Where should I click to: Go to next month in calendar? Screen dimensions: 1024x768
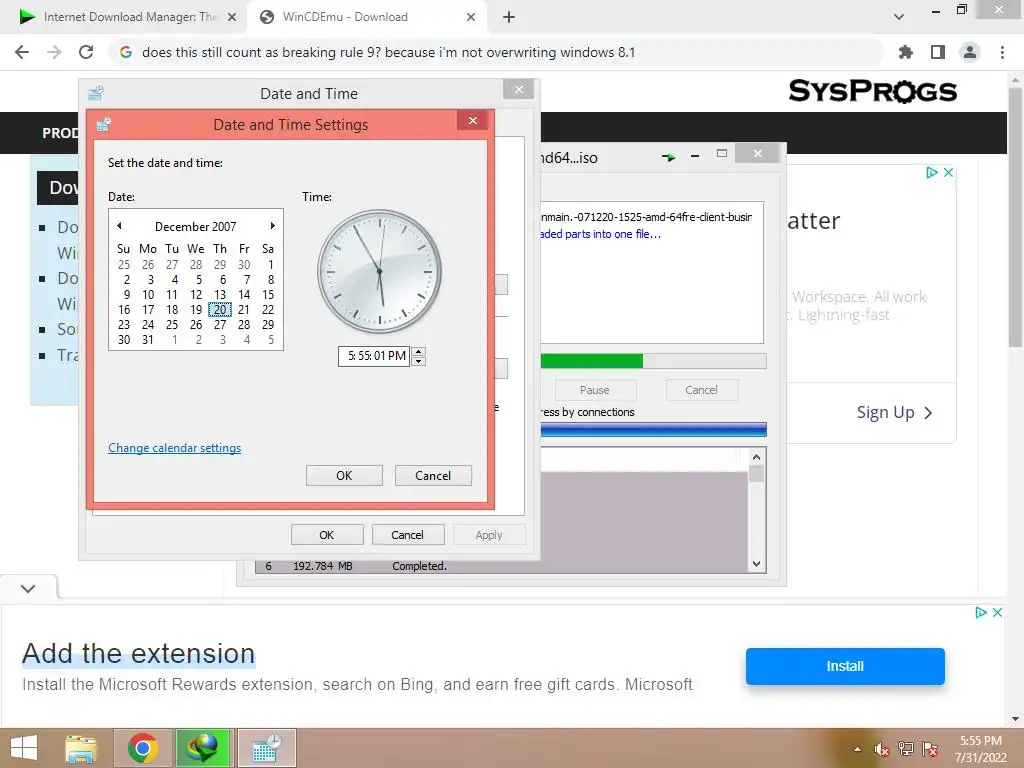273,226
